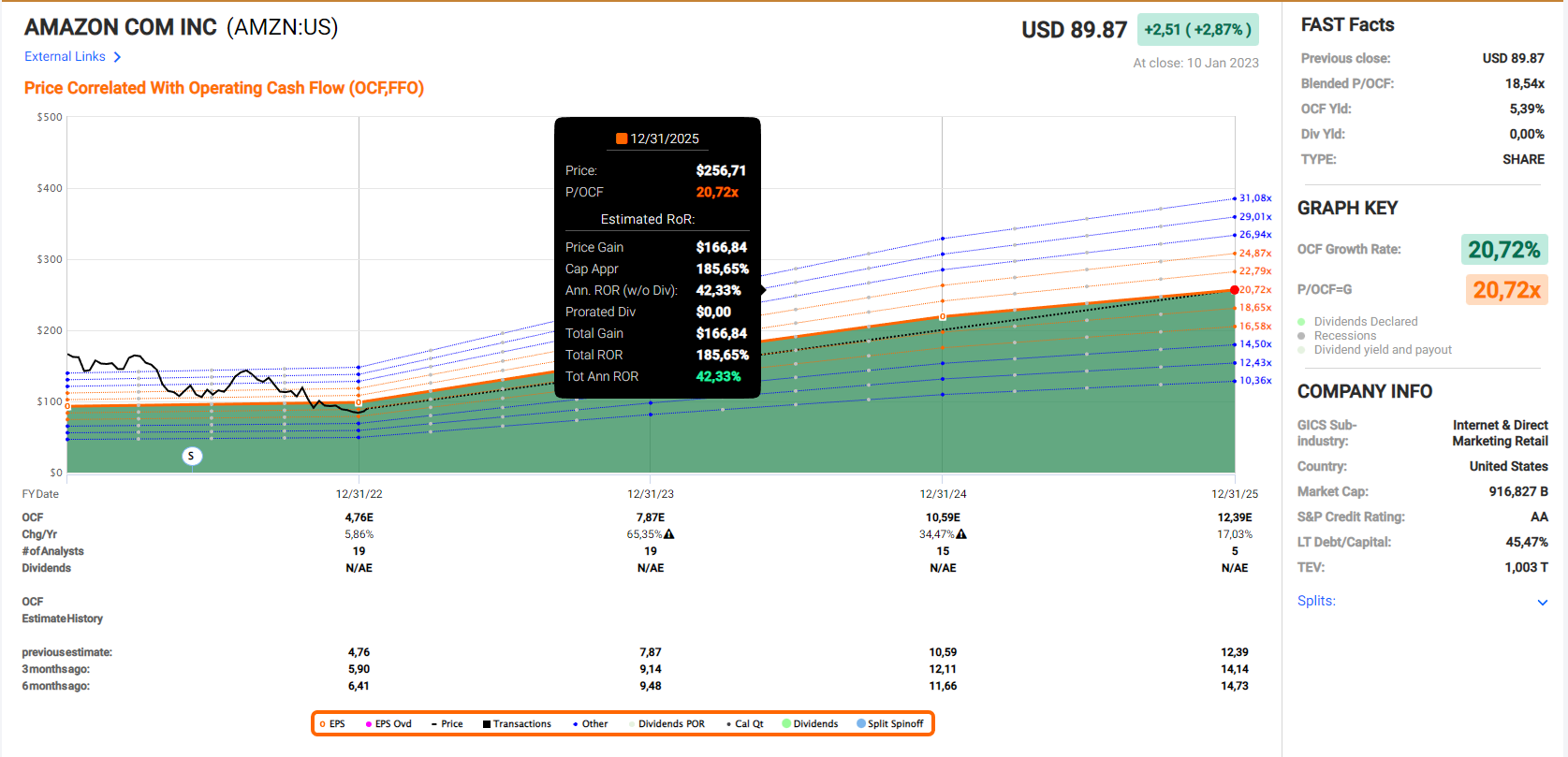Toggle Dividend yield and payout series
This screenshot has width=1568, height=757.
(x=1382, y=350)
